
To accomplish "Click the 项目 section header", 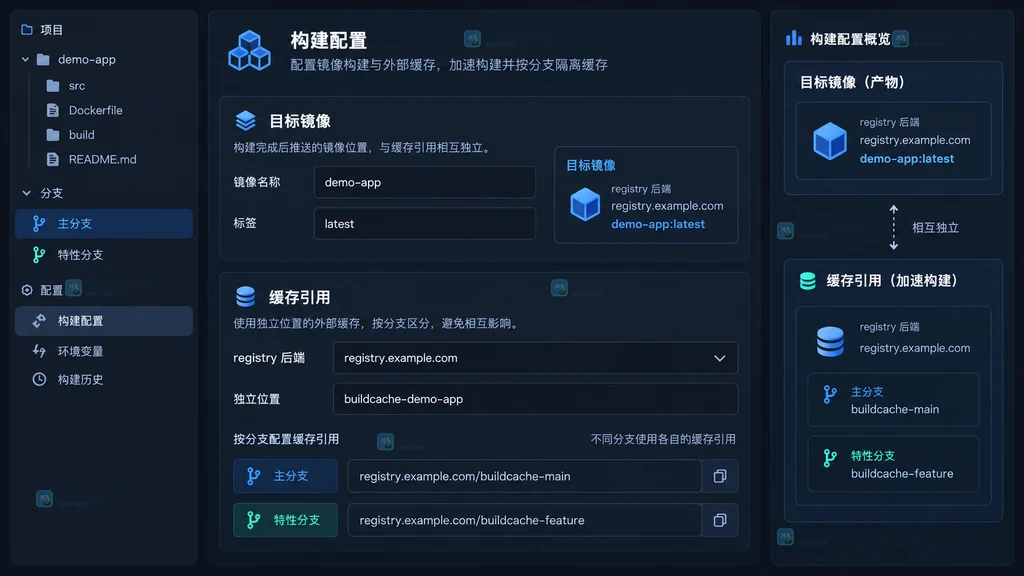I will tap(52, 29).
